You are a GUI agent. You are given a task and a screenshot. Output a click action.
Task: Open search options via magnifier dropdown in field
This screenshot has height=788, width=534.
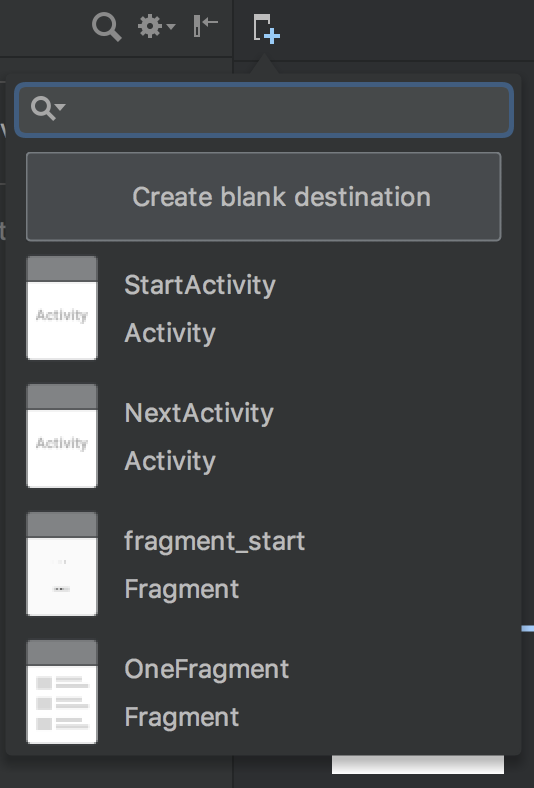(48, 108)
